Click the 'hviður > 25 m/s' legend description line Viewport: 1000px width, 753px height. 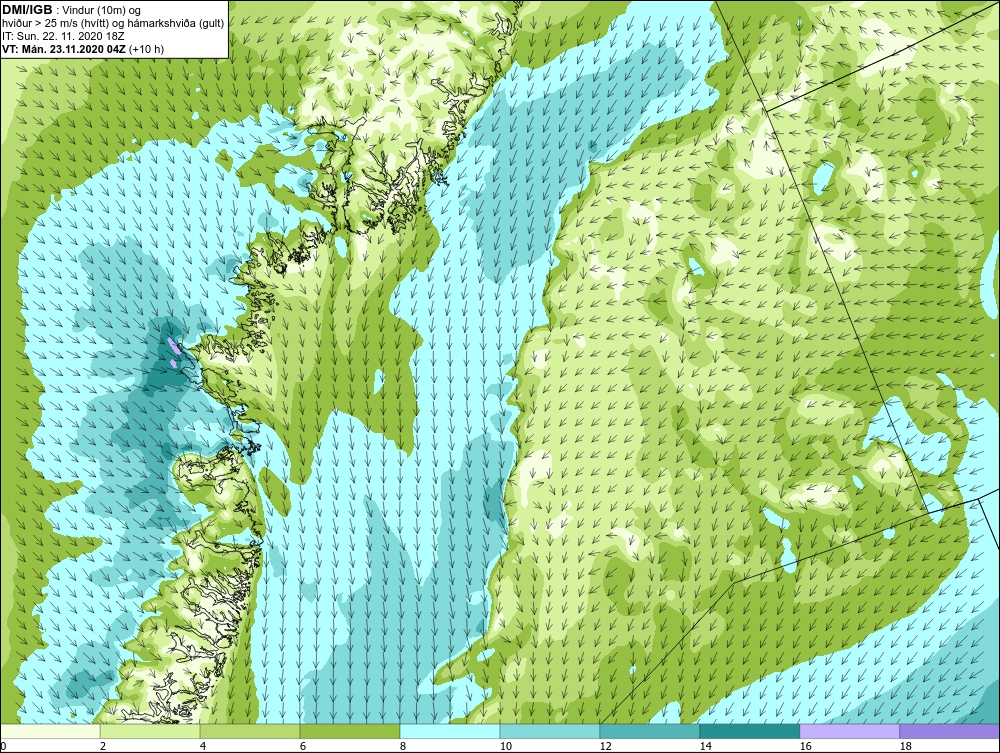coord(113,24)
